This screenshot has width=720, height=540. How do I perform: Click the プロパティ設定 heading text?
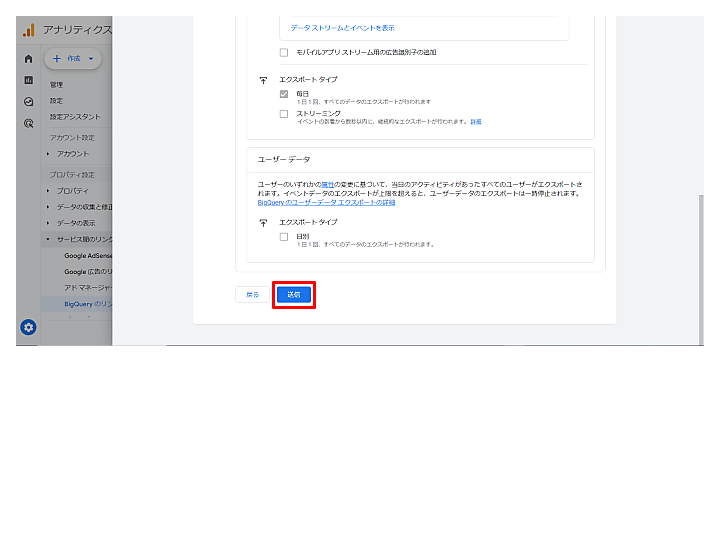72,174
